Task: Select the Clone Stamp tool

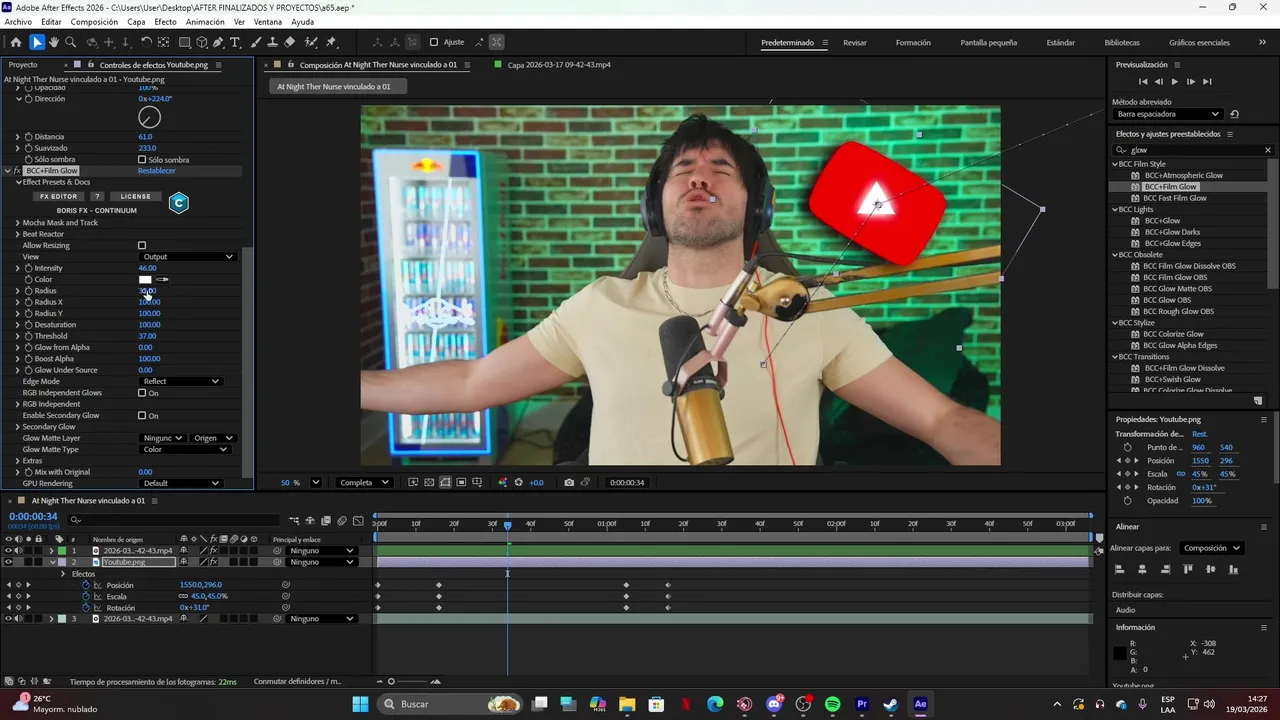Action: click(x=273, y=42)
